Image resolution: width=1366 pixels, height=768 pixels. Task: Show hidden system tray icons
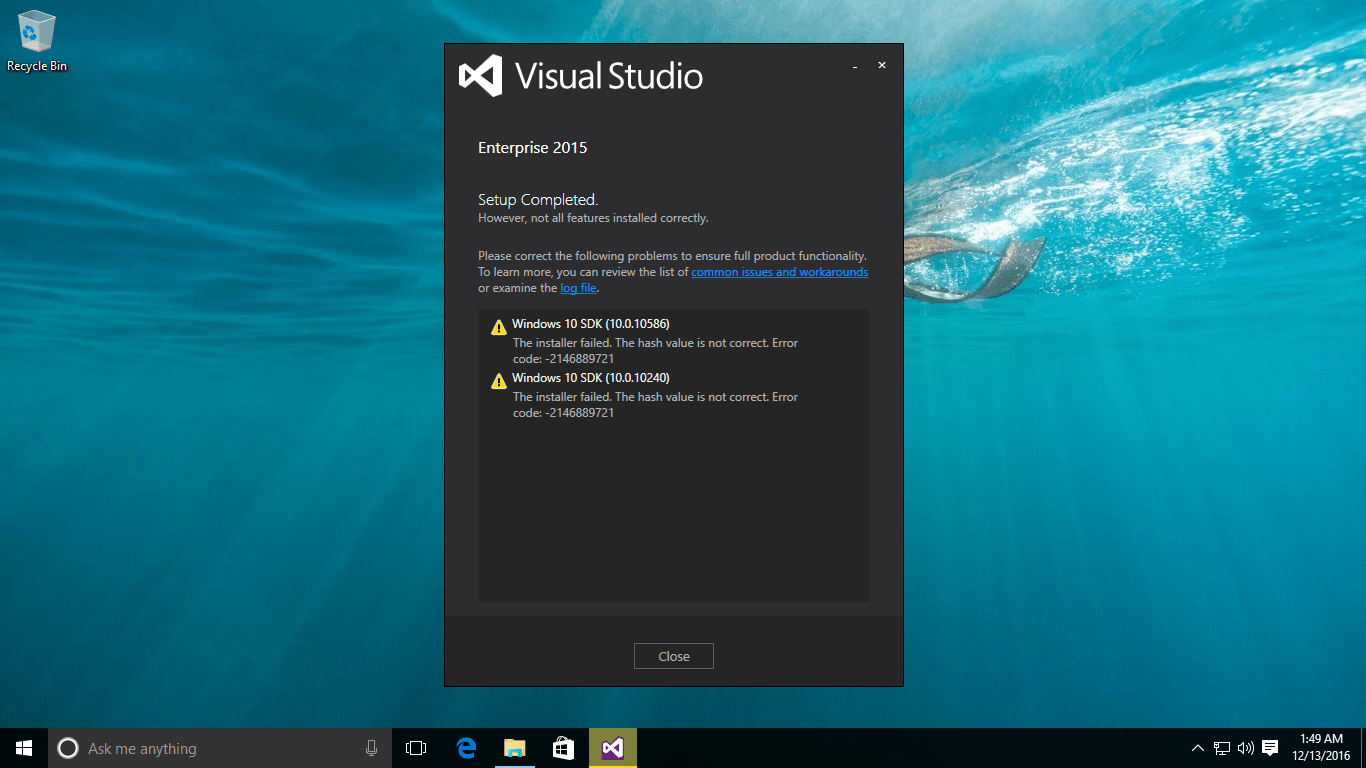pyautogui.click(x=1198, y=748)
